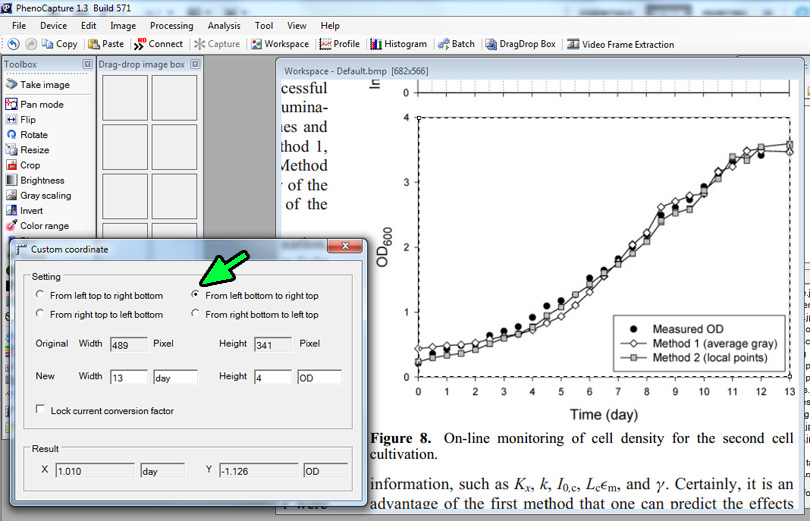Select 'From left top to right bottom' option
The width and height of the screenshot is (810, 521).
click(x=40, y=296)
